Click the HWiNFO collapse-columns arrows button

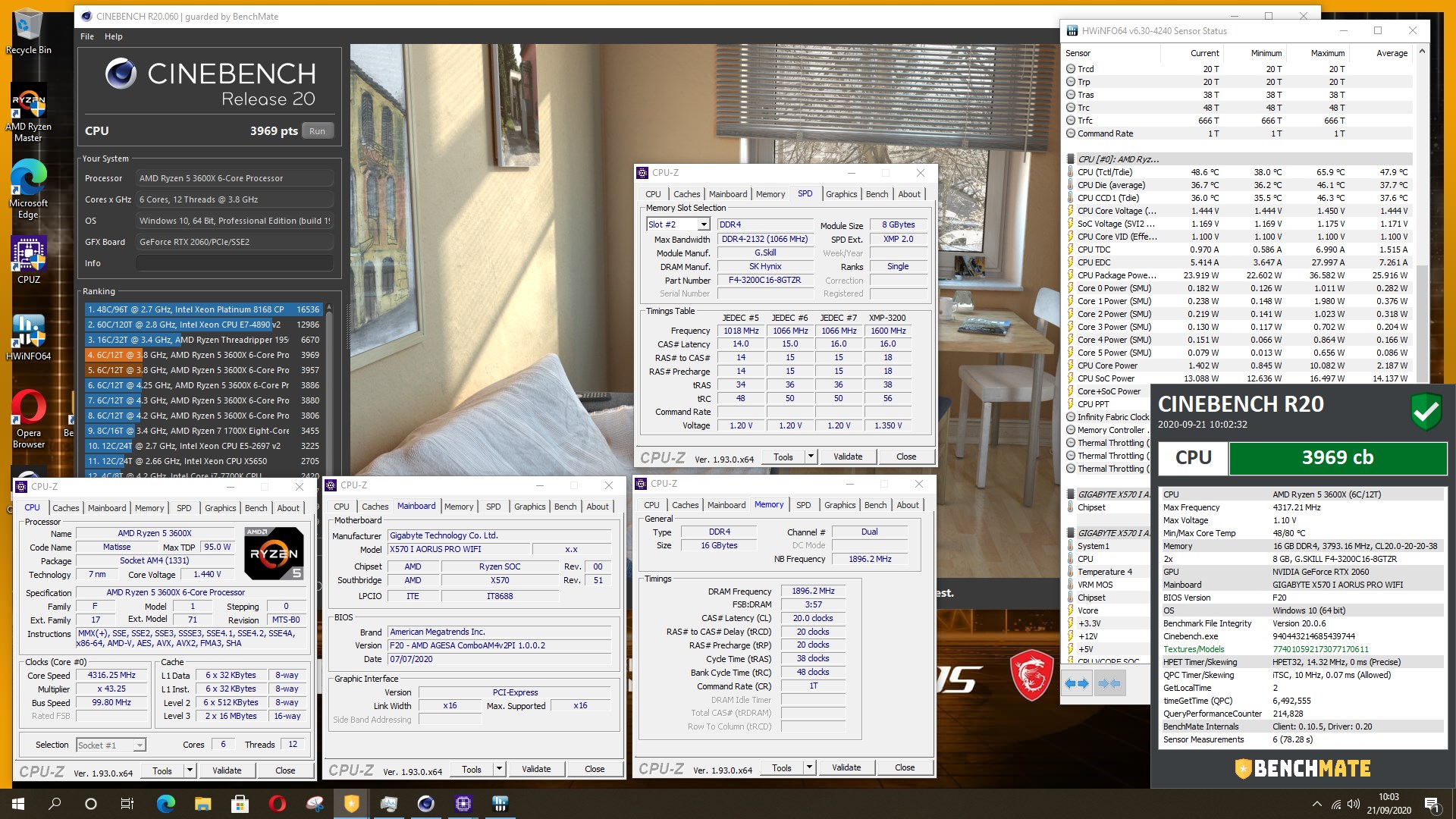(x=1109, y=683)
